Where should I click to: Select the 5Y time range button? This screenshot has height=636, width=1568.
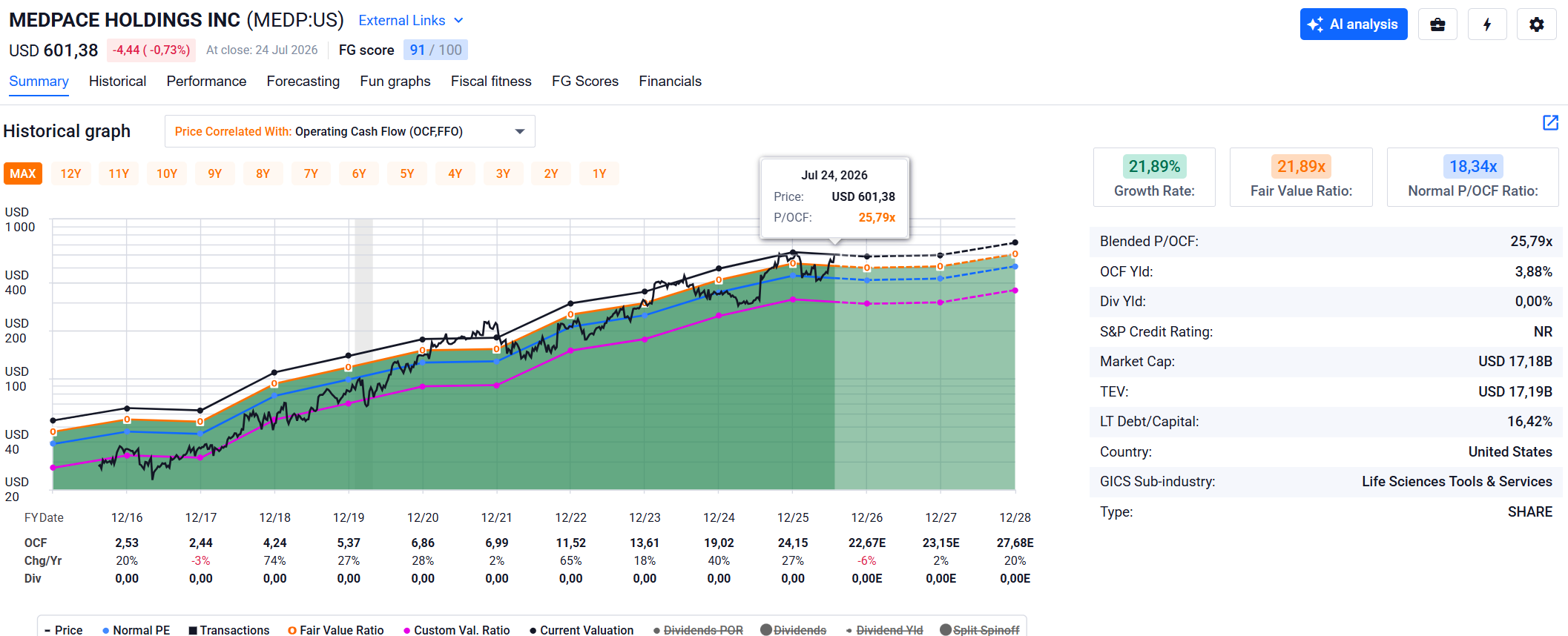(407, 173)
